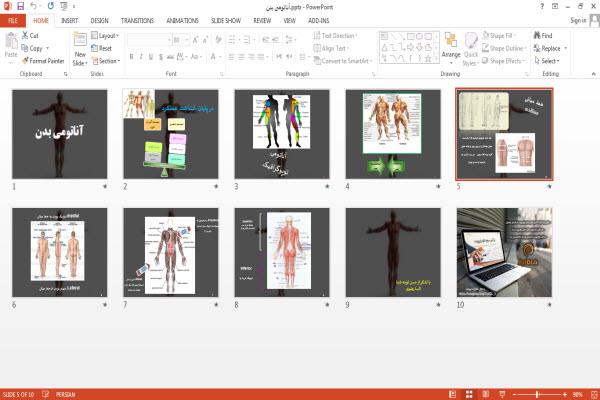The image size is (600, 400).
Task: Click the zoom in plus button
Action: tap(565, 394)
